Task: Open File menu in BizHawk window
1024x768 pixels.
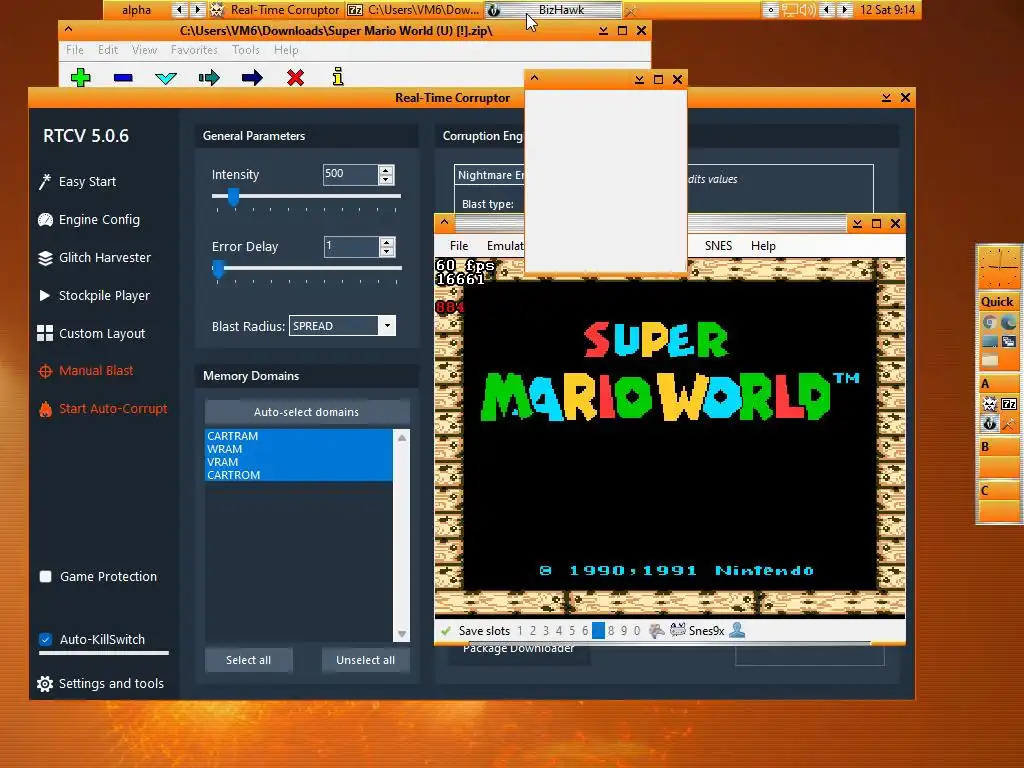Action: pyautogui.click(x=459, y=246)
